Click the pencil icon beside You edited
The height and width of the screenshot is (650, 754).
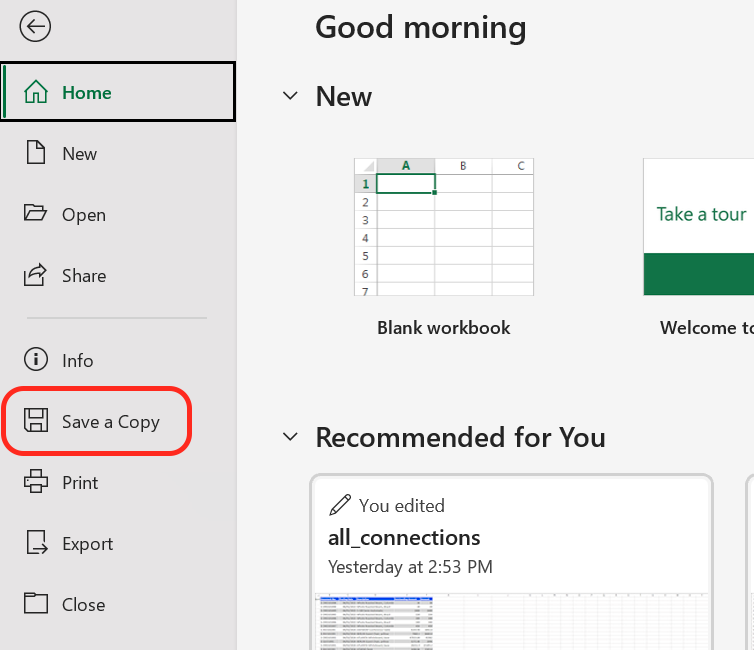(340, 505)
